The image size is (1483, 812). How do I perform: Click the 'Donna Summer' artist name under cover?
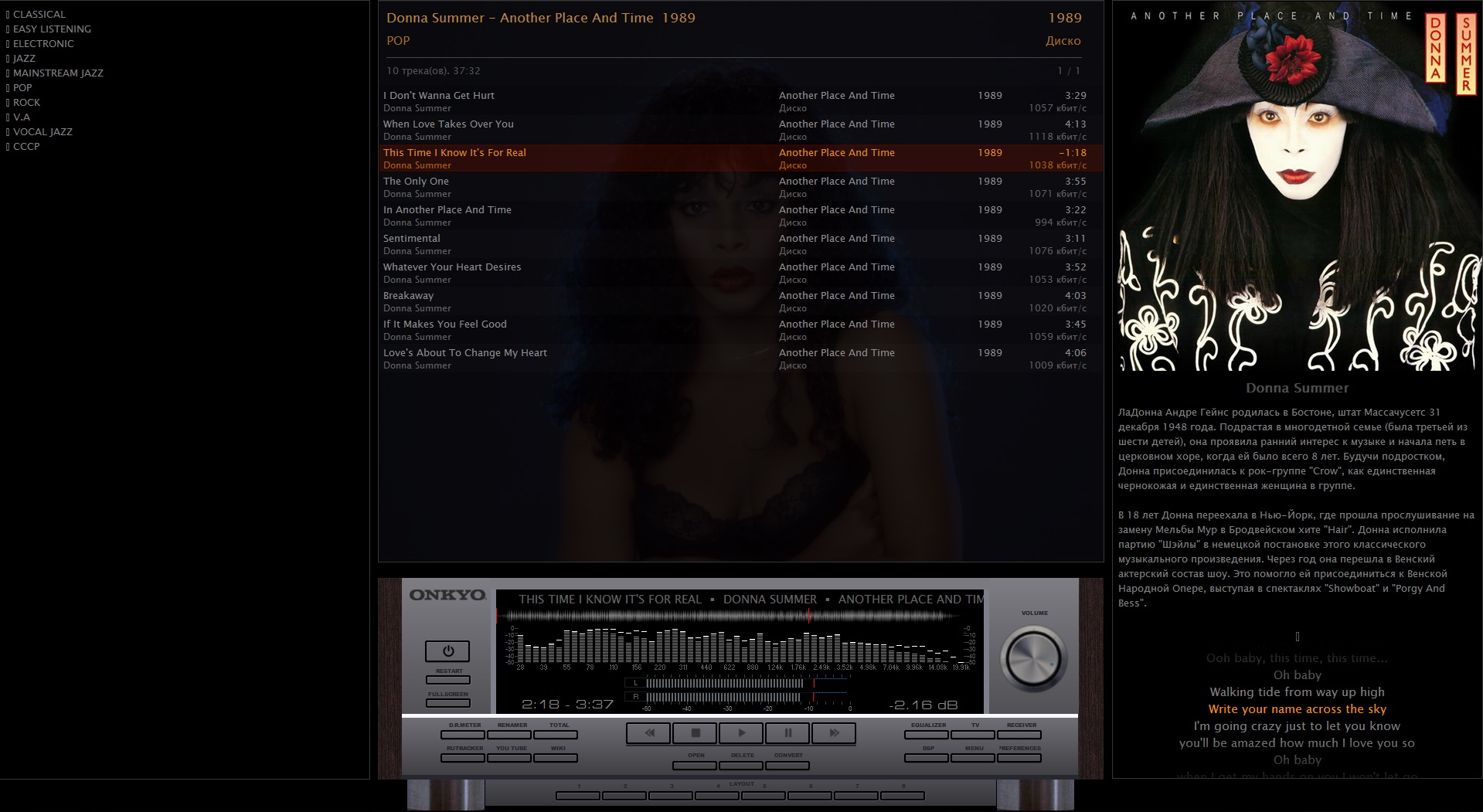pyautogui.click(x=1297, y=388)
